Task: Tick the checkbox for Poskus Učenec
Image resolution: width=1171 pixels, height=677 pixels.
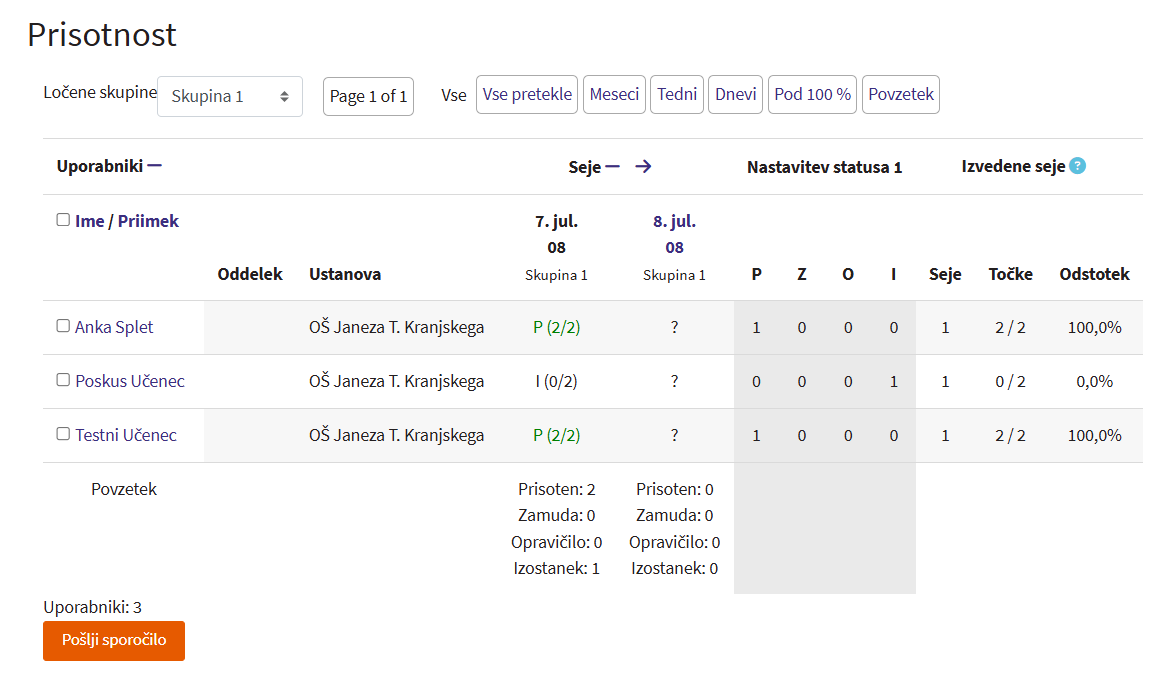Action: click(63, 380)
